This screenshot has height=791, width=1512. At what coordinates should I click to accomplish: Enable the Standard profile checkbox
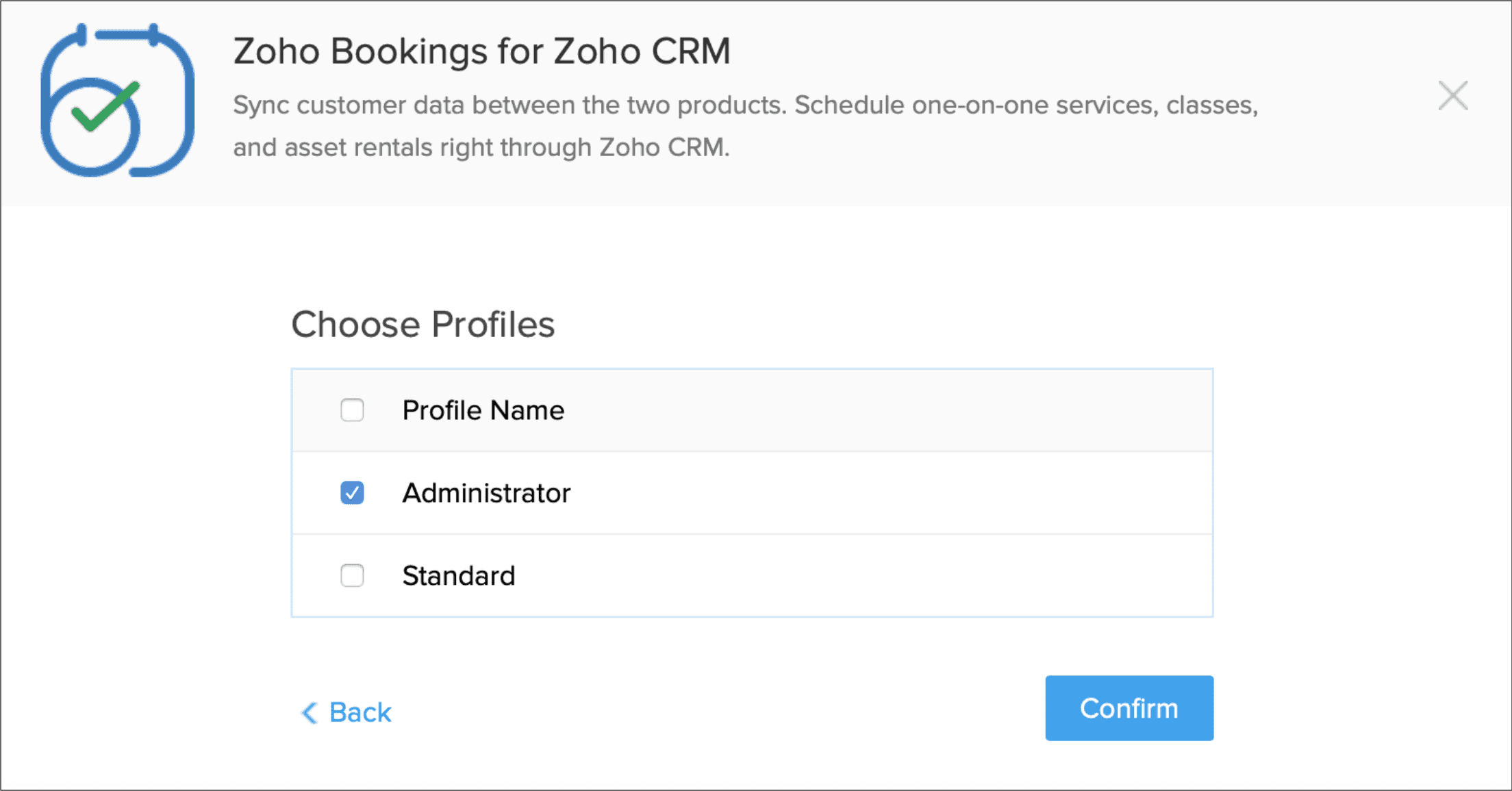352,576
